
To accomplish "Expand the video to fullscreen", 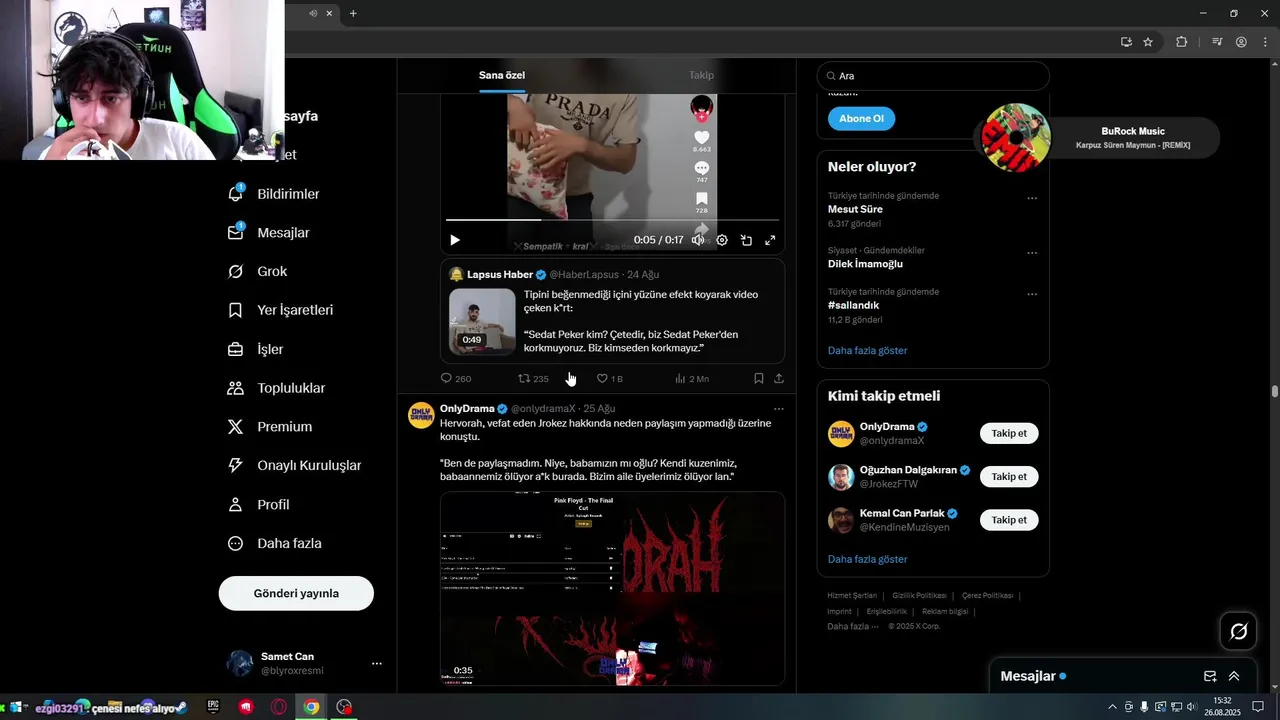I will pyautogui.click(x=770, y=240).
